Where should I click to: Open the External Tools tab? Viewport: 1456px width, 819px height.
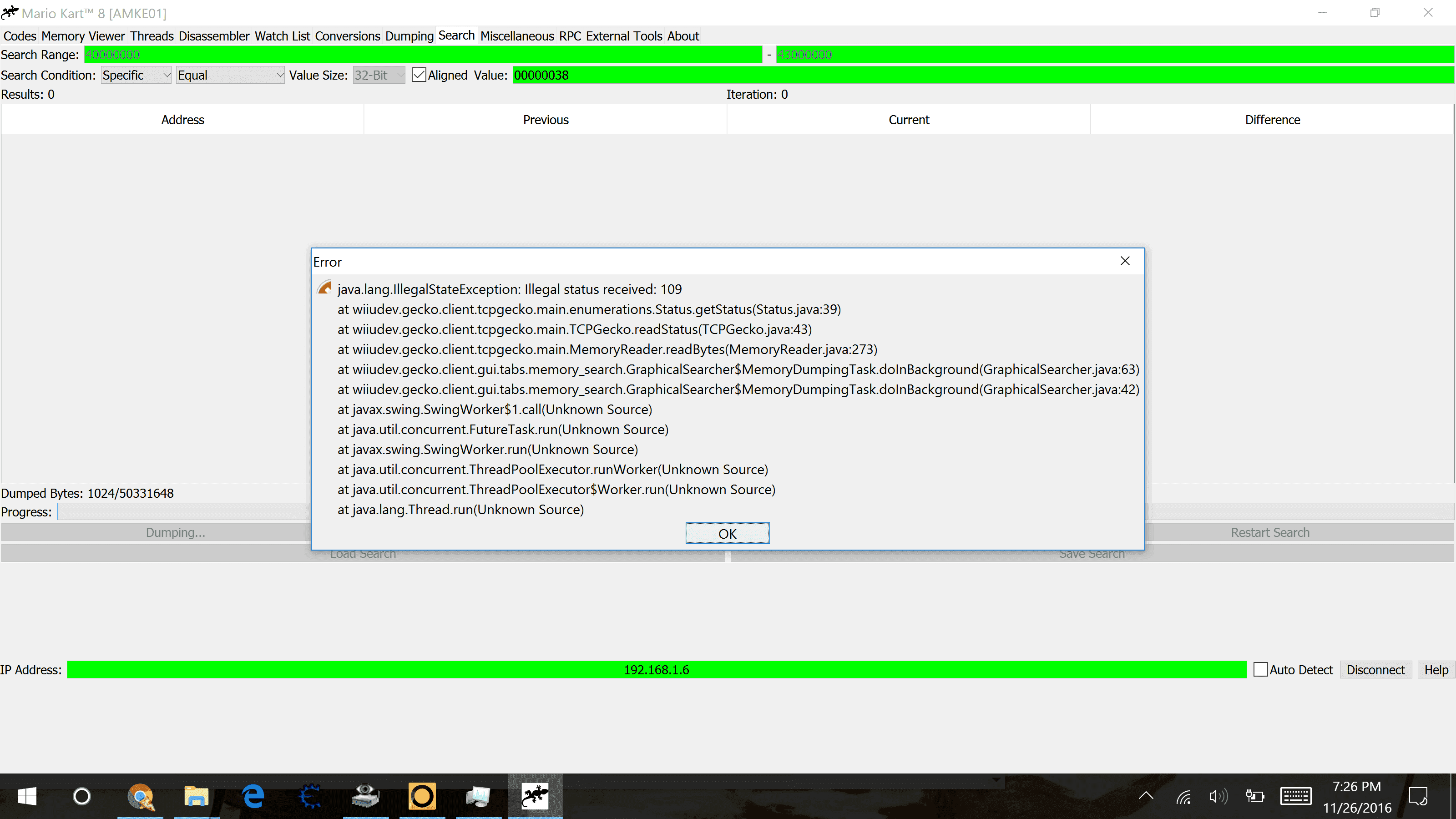pos(624,36)
